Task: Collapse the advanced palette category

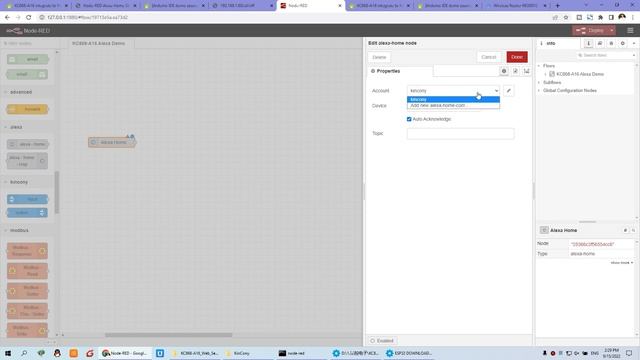Action: (21, 92)
